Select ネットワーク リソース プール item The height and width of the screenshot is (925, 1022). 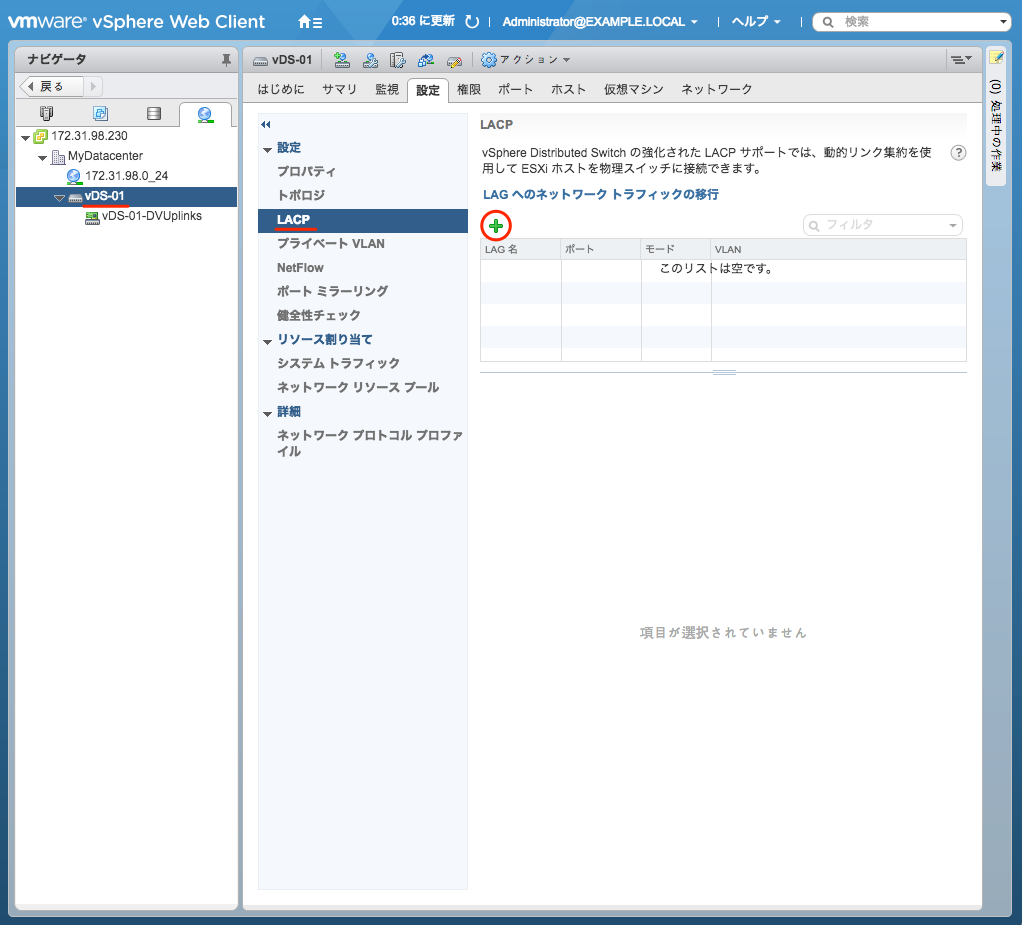358,387
